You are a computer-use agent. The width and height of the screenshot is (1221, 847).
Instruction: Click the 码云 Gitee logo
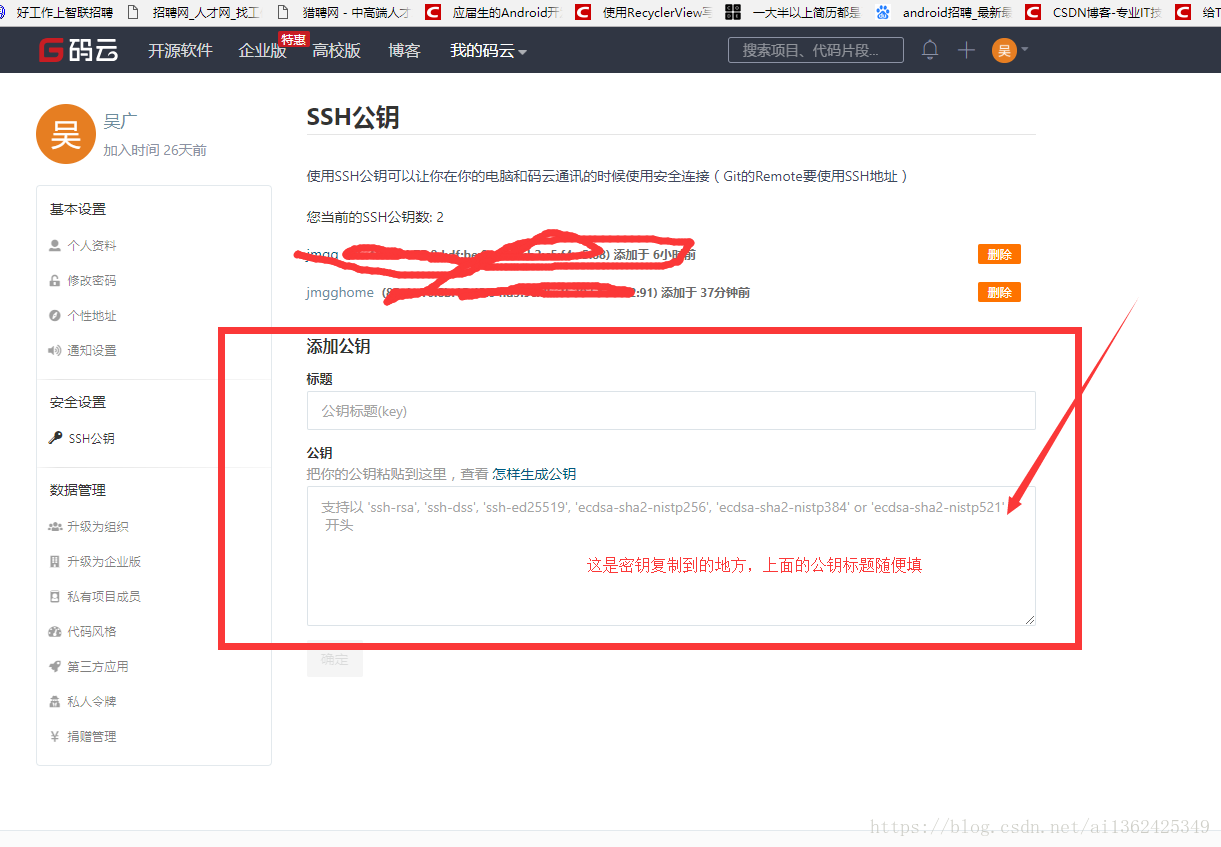tap(78, 50)
